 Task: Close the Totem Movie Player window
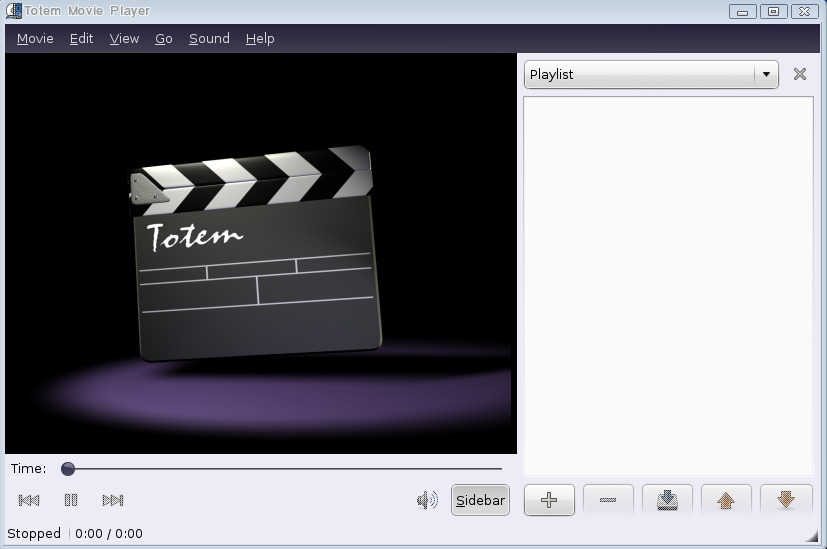804,11
